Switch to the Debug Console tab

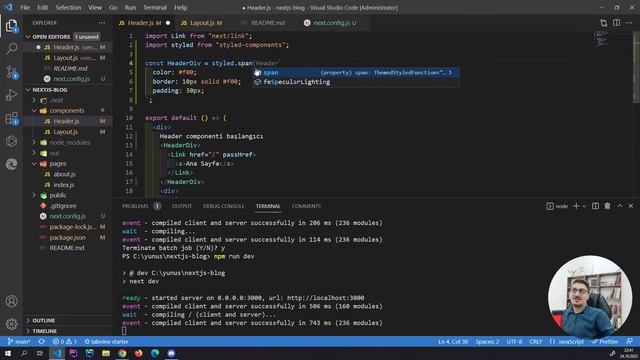pos(223,206)
